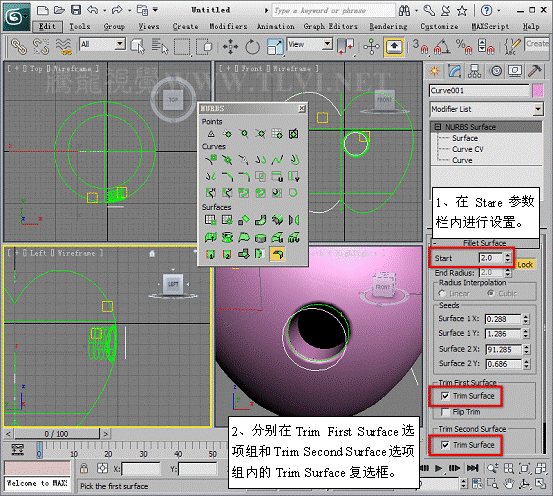Open the Edit menu
The image size is (553, 496).
[47, 26]
